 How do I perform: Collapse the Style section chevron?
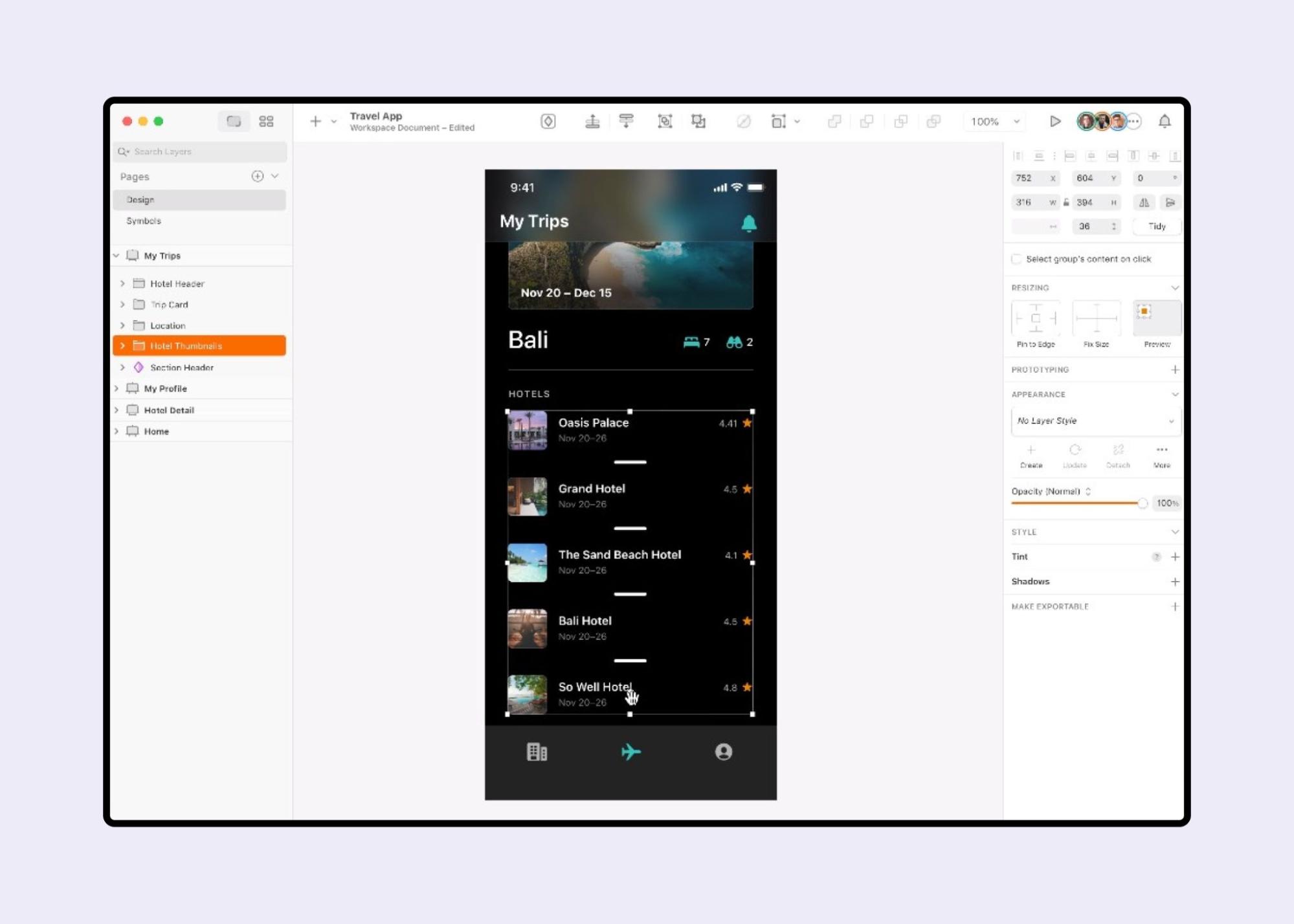pyautogui.click(x=1175, y=533)
